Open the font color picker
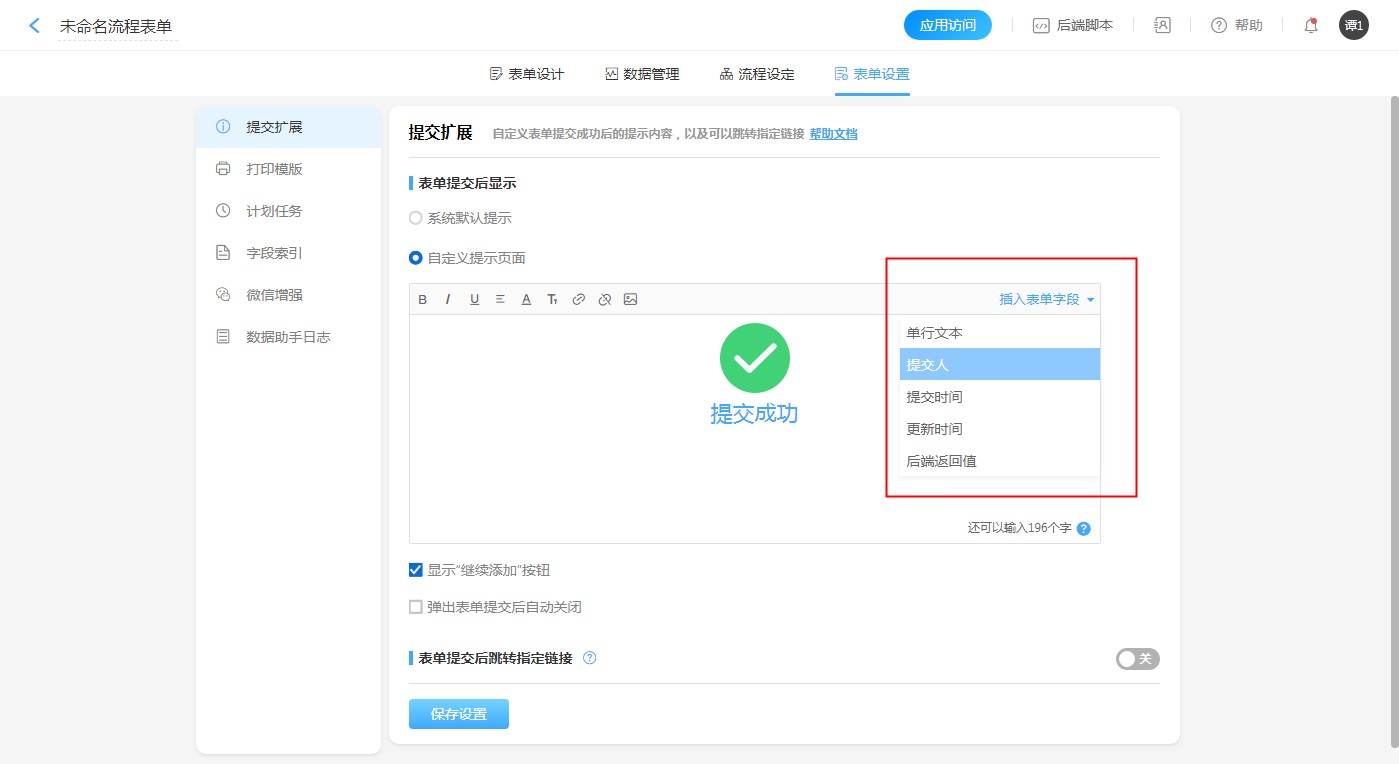The height and width of the screenshot is (764, 1399). (526, 300)
